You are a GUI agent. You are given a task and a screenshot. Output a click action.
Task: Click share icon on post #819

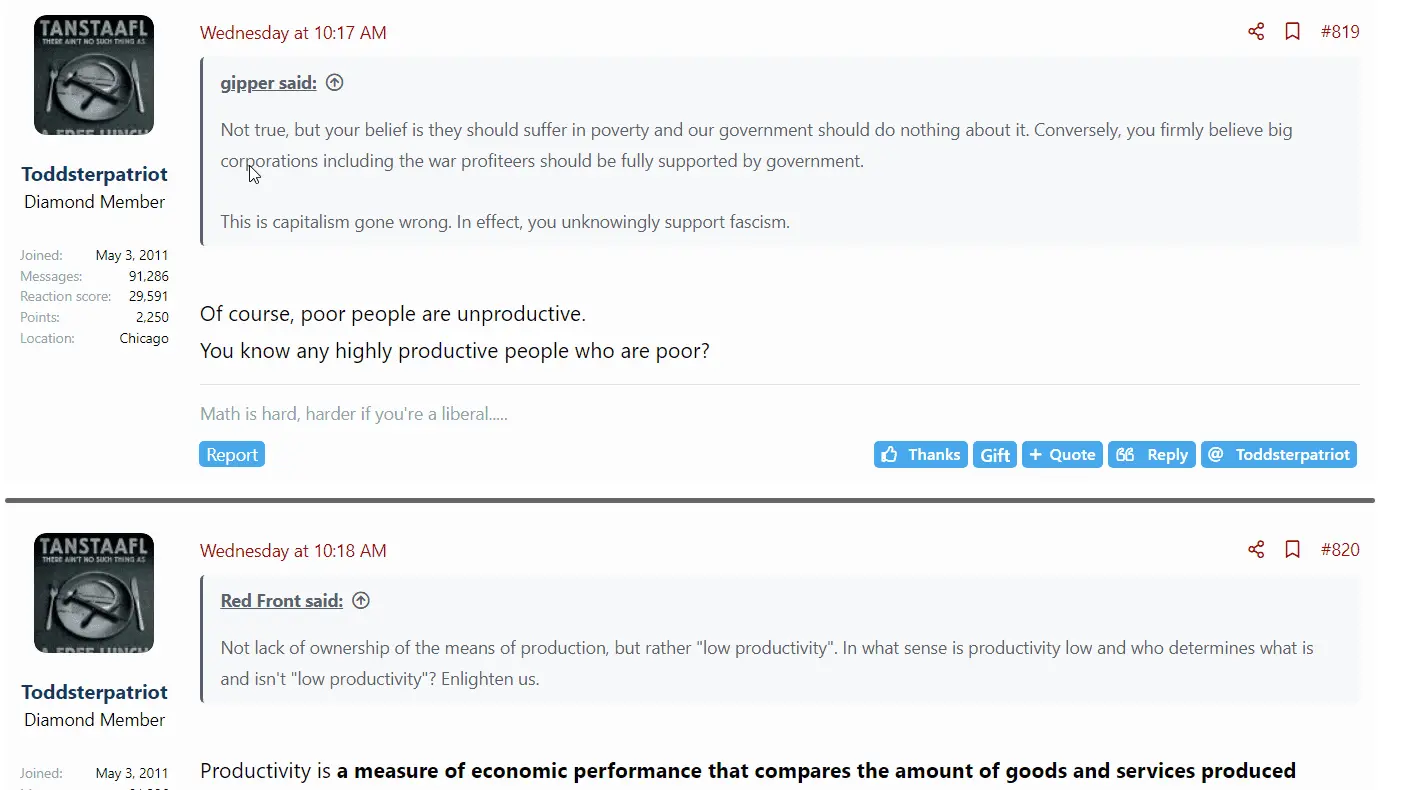click(1256, 32)
